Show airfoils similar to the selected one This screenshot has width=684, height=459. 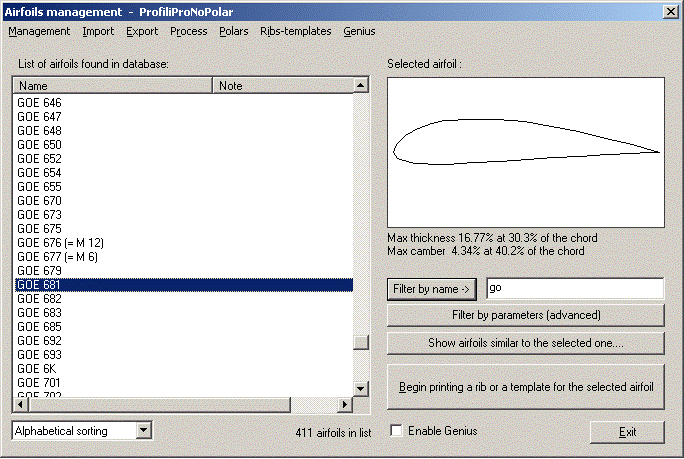coord(526,343)
